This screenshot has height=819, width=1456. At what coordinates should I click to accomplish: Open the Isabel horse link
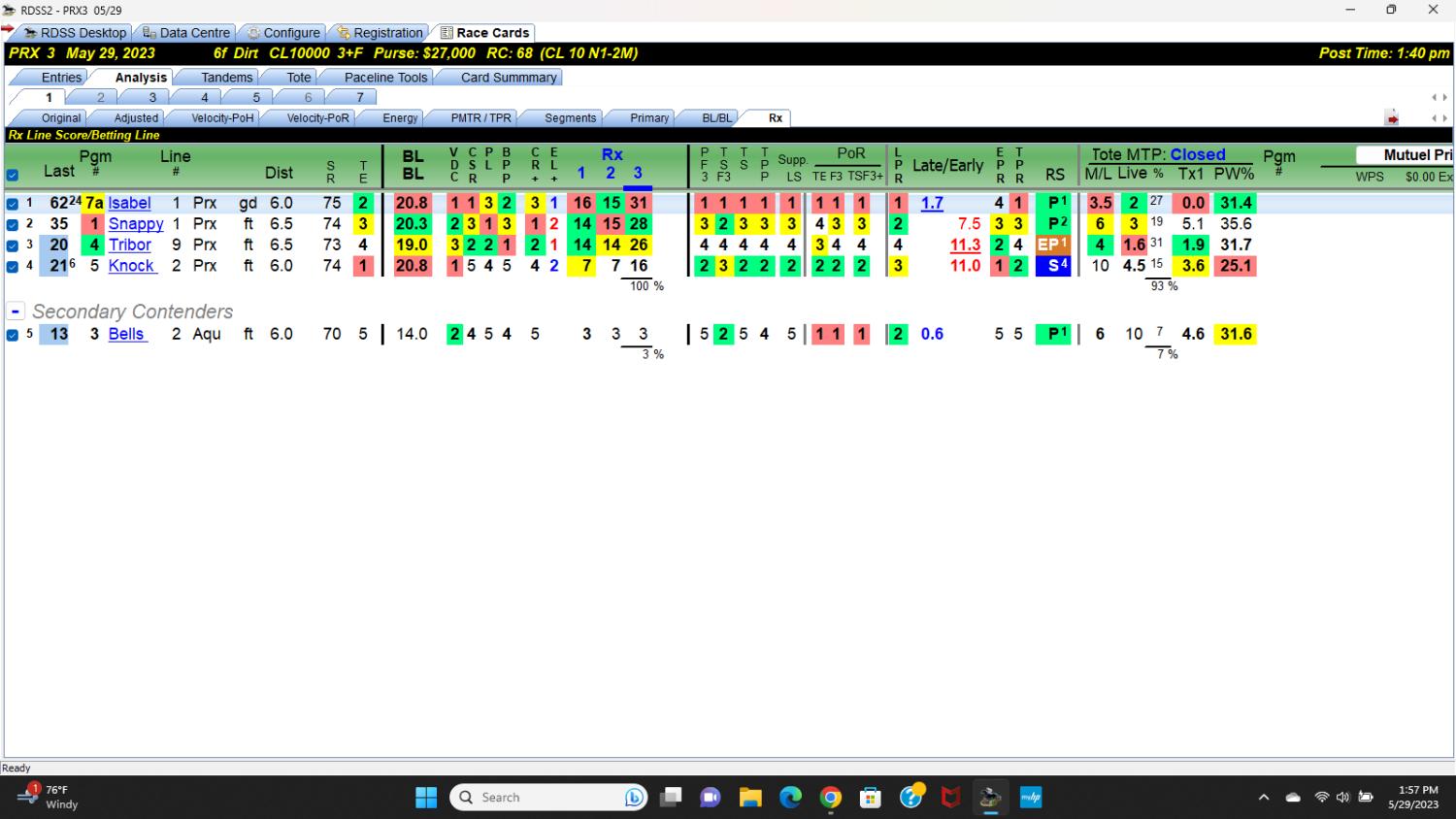[x=129, y=203]
